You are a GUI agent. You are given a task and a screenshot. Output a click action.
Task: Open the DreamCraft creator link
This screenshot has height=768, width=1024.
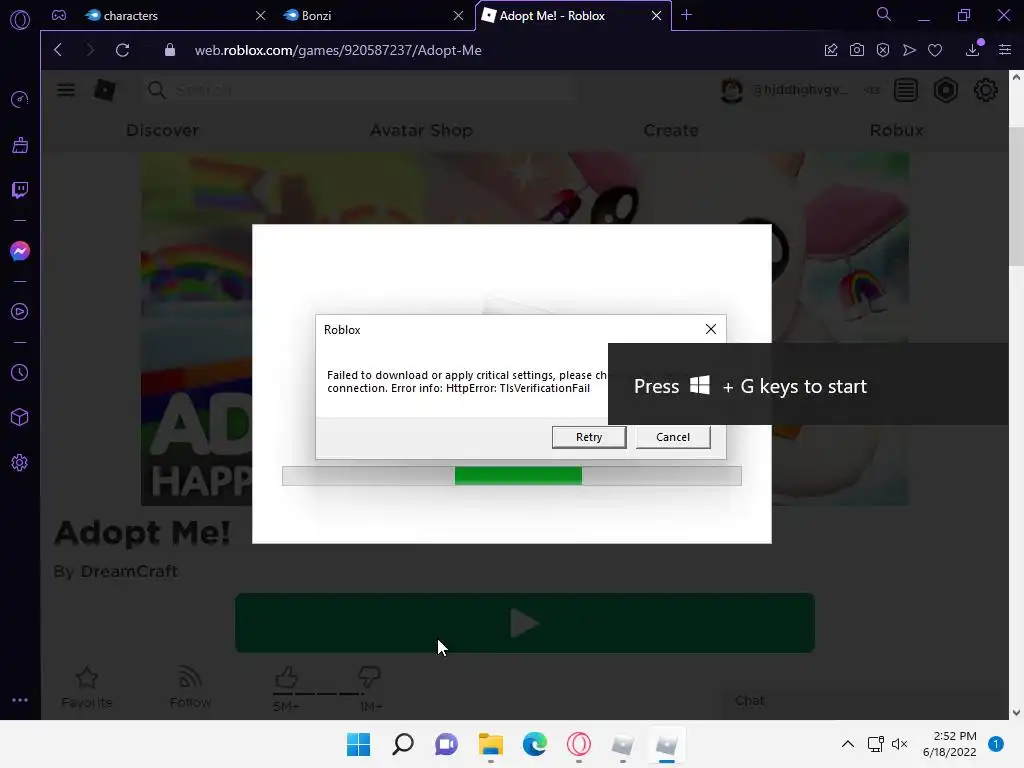pos(129,571)
